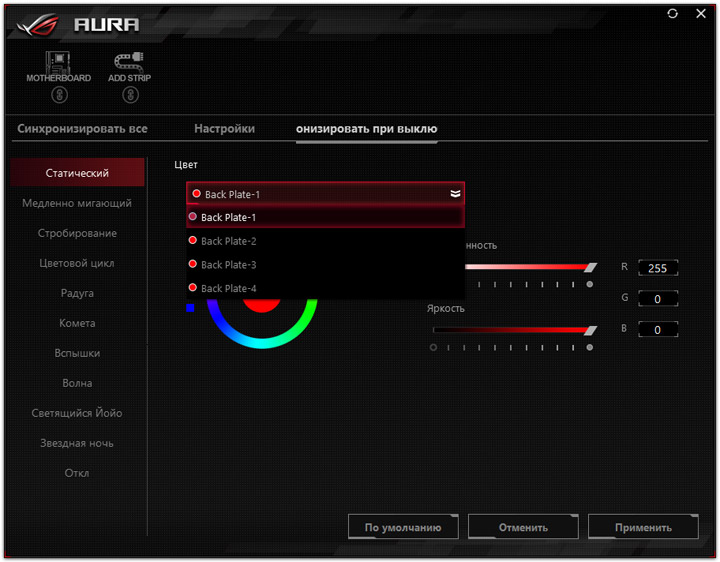
Task: Toggle the sync link under Add Strip
Action: click(130, 95)
